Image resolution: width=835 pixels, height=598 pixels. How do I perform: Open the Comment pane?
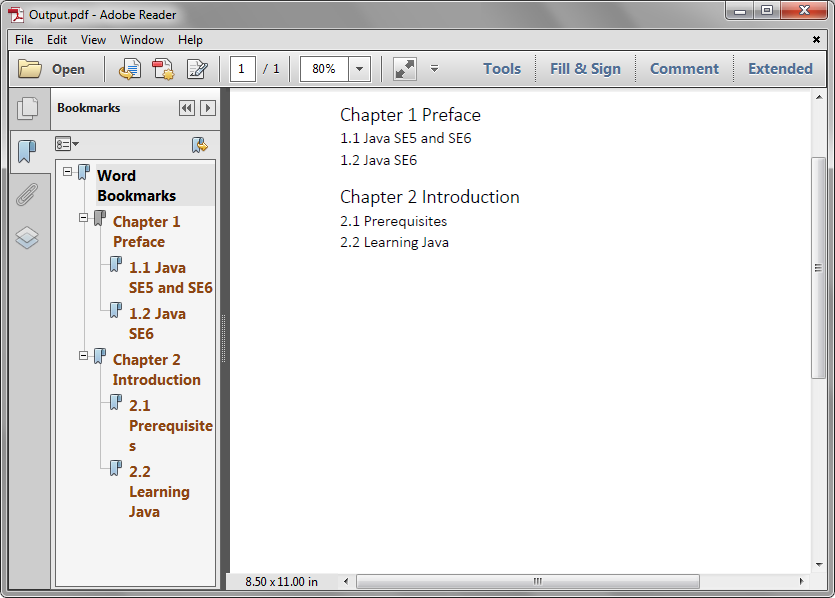684,69
